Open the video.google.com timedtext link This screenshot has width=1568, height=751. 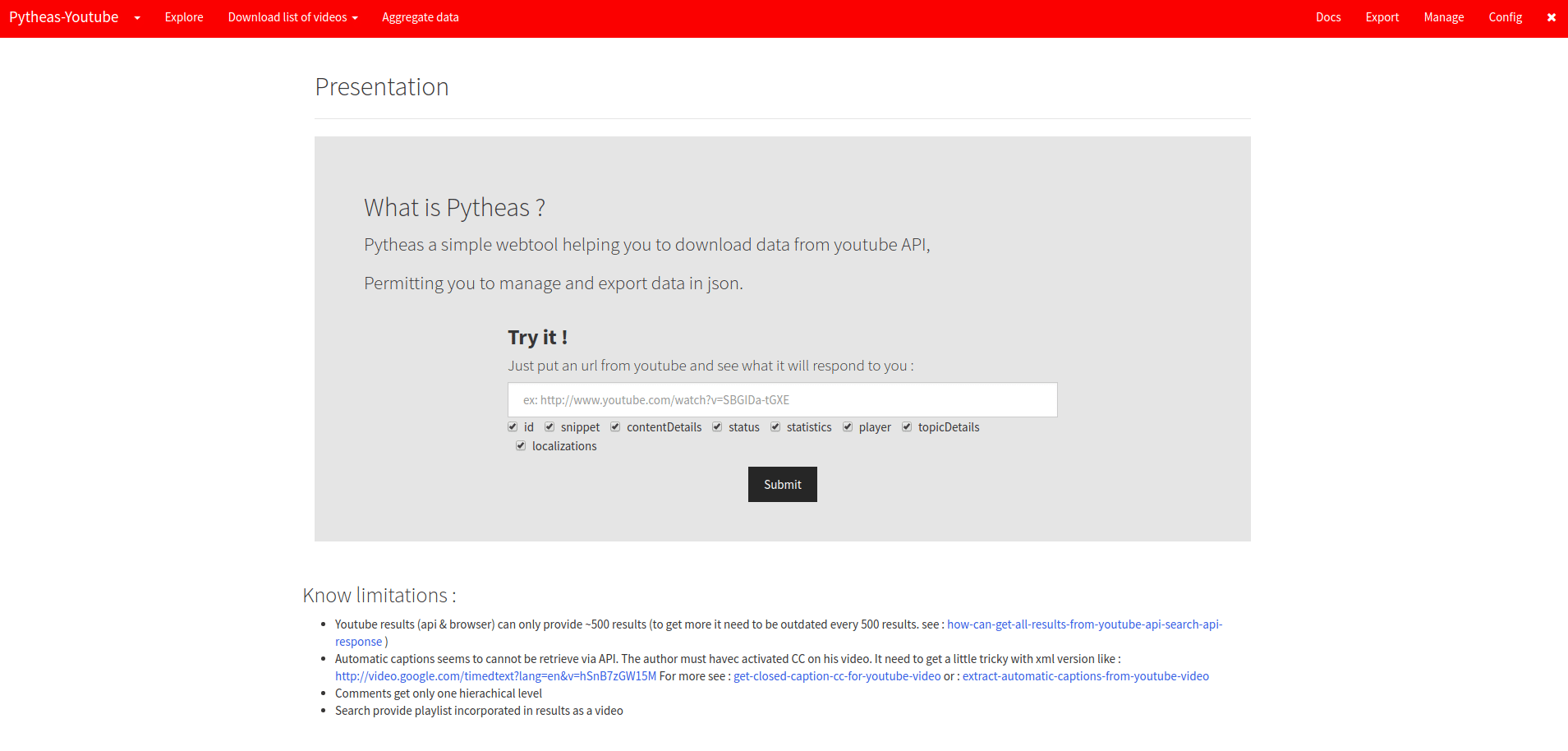coord(495,676)
